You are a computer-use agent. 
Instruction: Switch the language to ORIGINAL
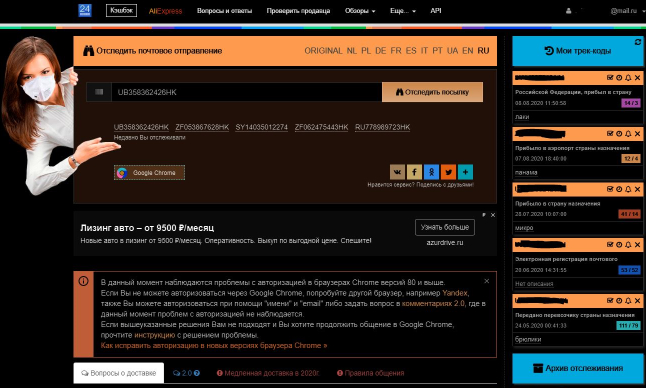(323, 51)
